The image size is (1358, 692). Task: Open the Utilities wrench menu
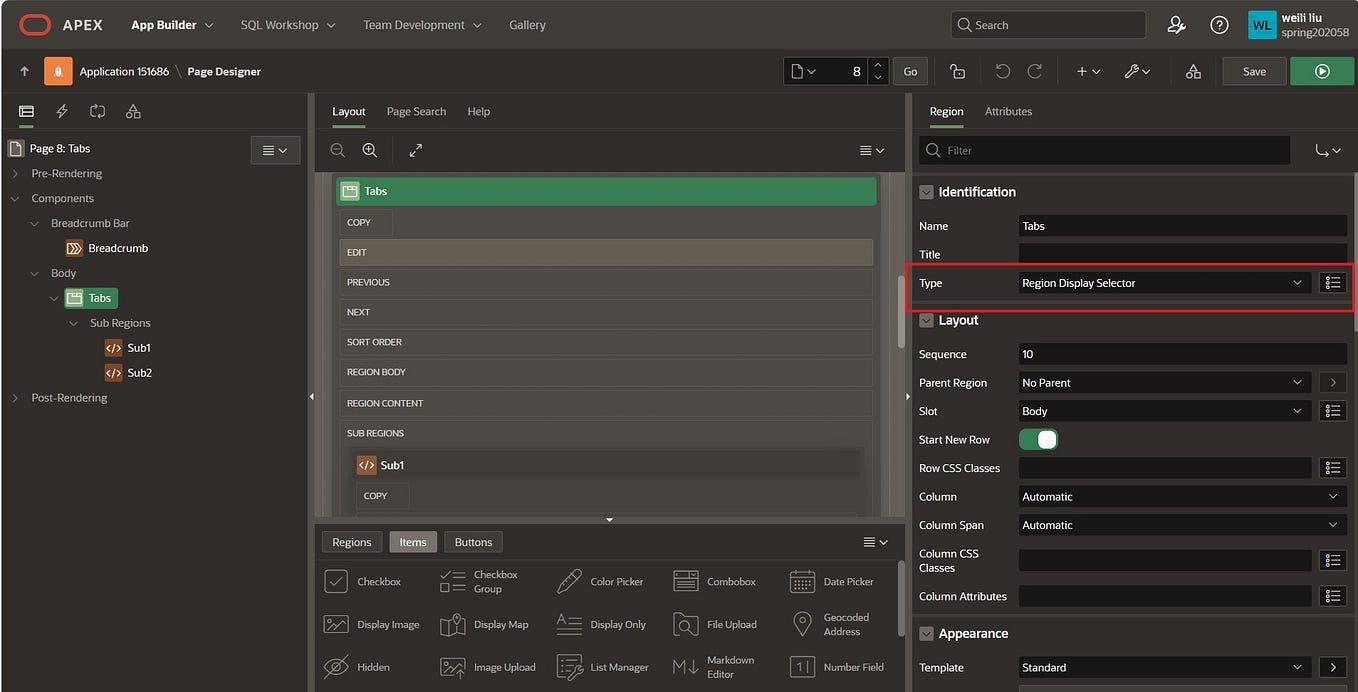click(x=1136, y=71)
